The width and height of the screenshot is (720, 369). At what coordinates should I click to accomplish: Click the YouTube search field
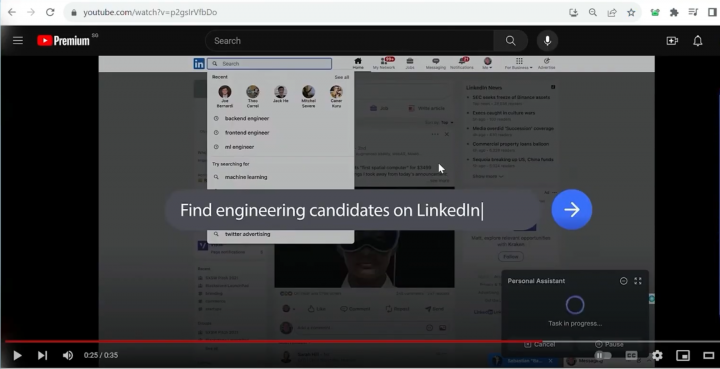(x=349, y=41)
